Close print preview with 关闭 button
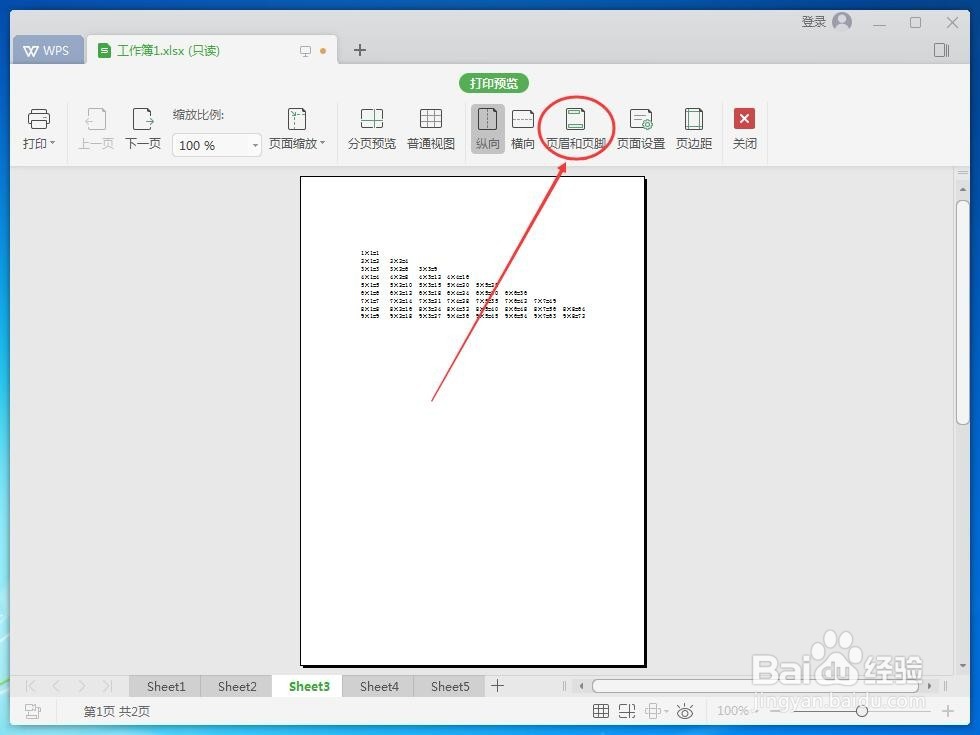 (x=744, y=128)
